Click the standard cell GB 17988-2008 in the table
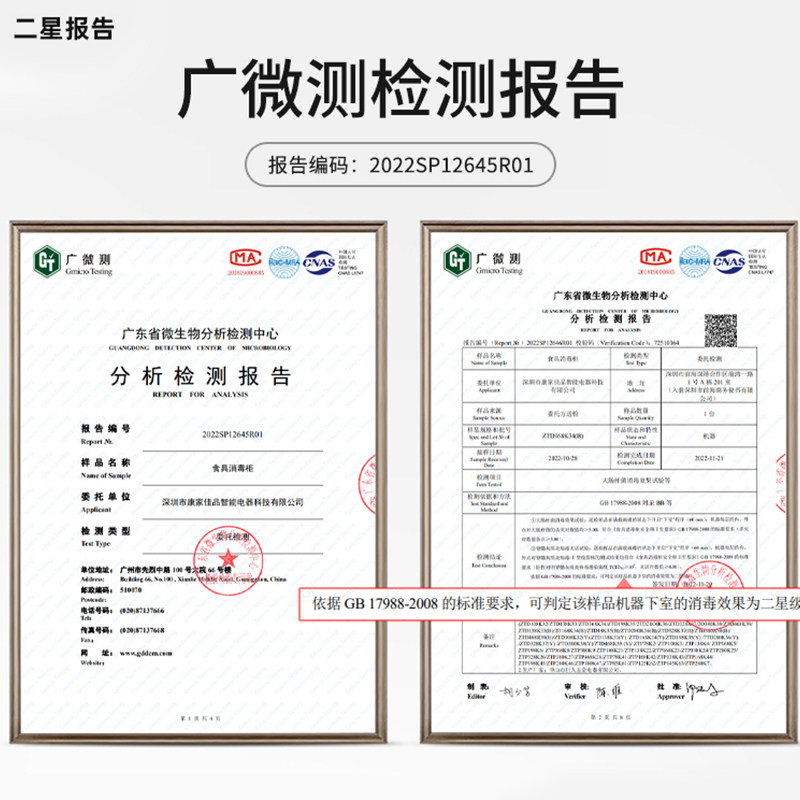Viewport: 800px width, 800px height. pyautogui.click(x=635, y=503)
